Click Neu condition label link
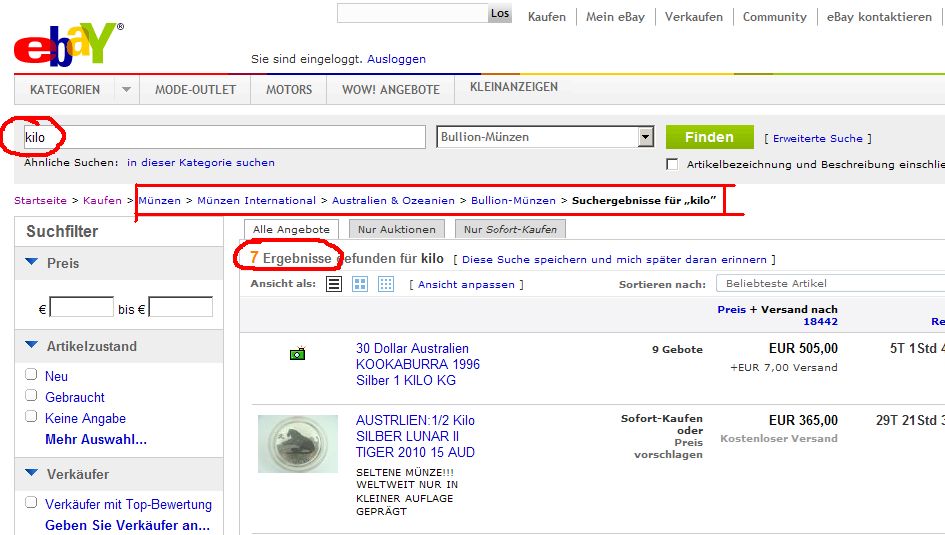The height and width of the screenshot is (535, 945). [56, 376]
